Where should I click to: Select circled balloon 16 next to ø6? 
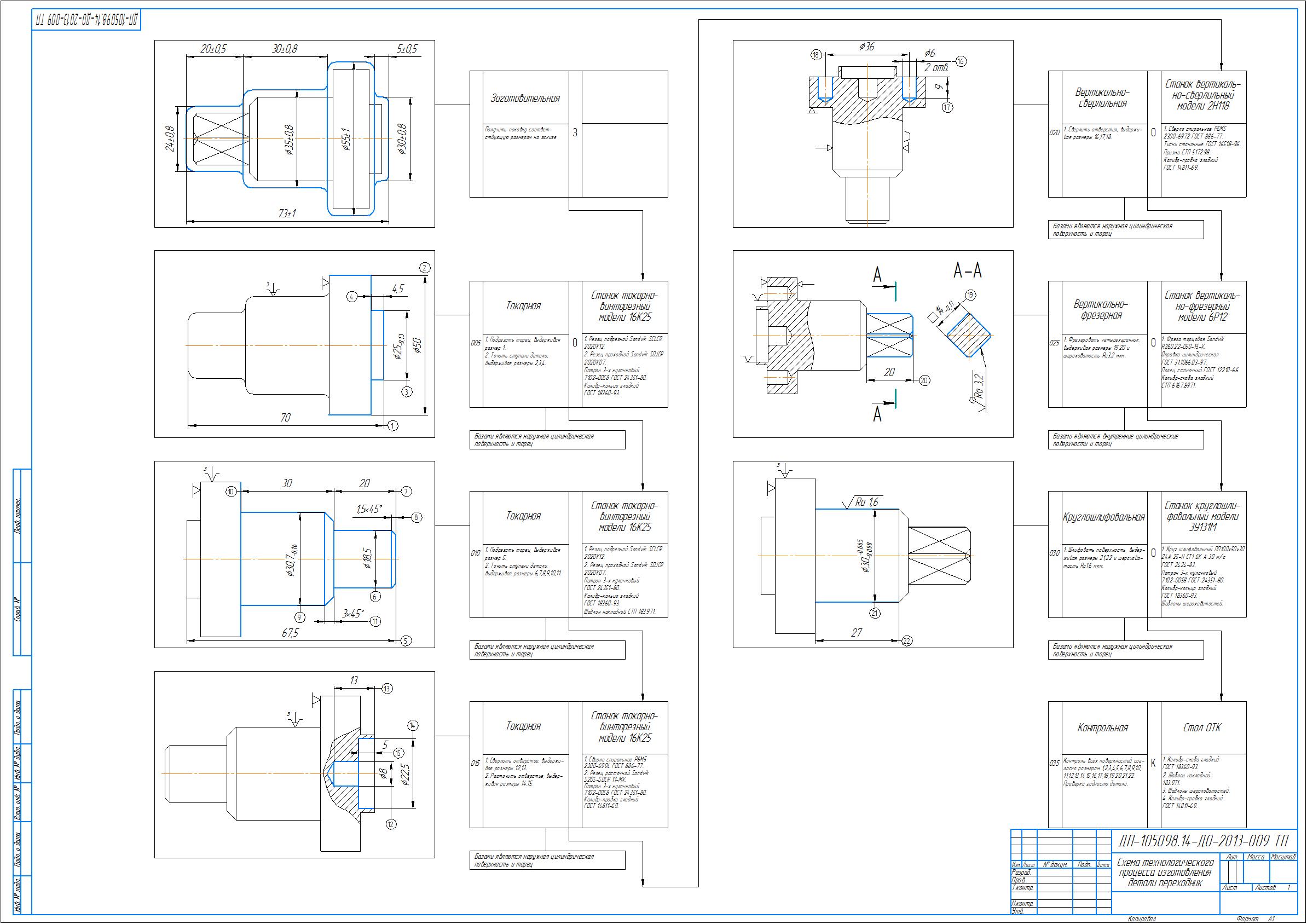[961, 61]
